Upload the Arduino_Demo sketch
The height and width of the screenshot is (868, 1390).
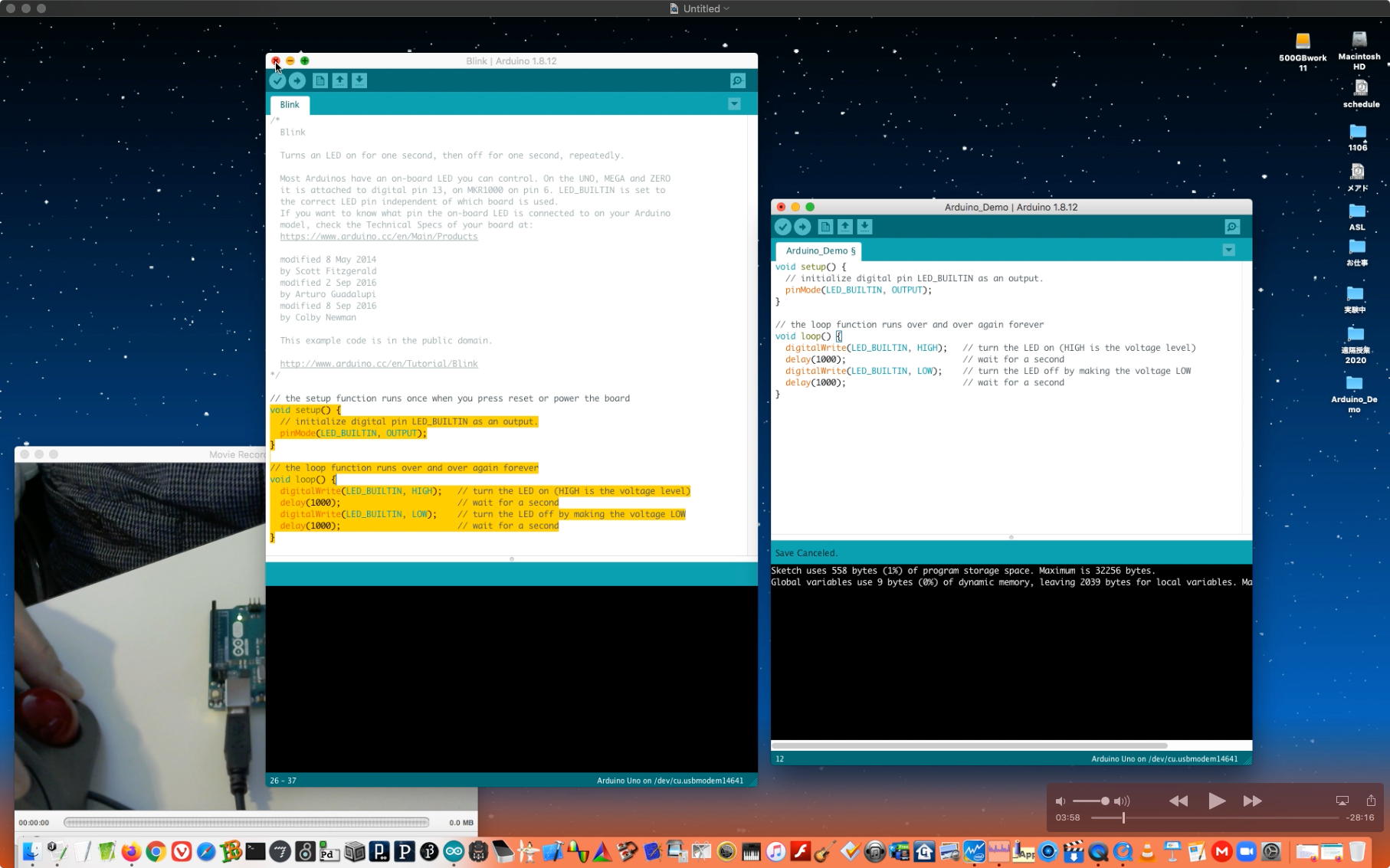tap(802, 227)
